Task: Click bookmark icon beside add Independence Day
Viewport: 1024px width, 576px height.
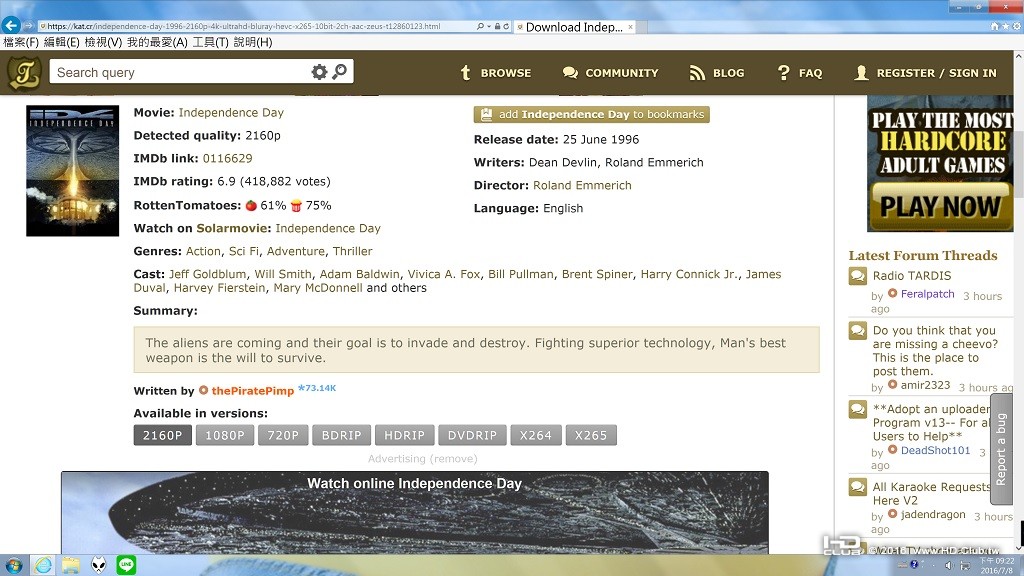Action: click(486, 114)
